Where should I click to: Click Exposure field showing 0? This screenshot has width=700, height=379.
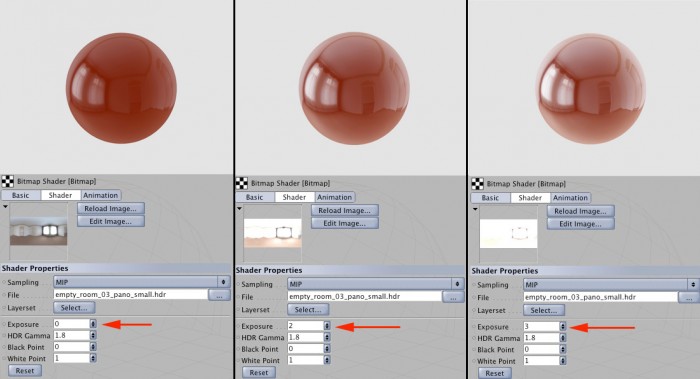71,324
